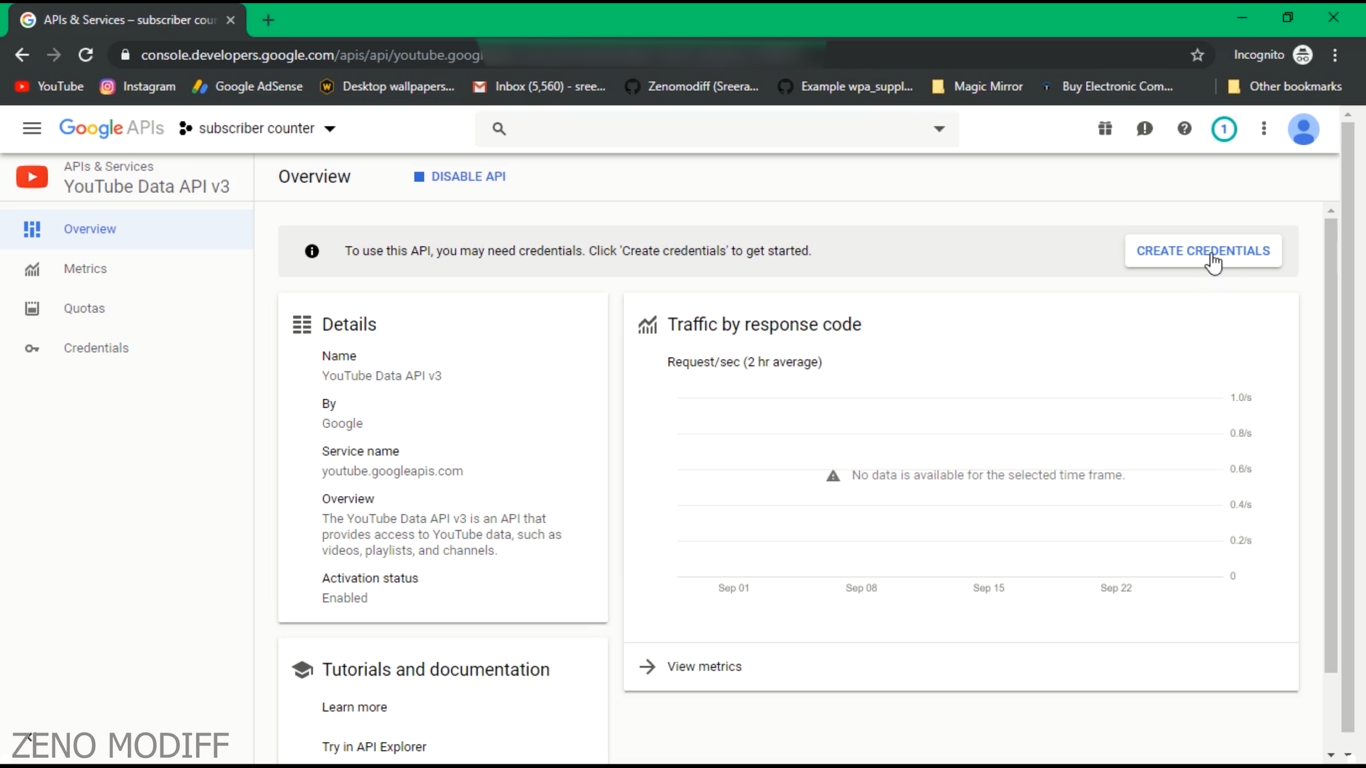The width and height of the screenshot is (1366, 768).
Task: Click the Request/sec (2 hr average) label
Action: pos(745,362)
